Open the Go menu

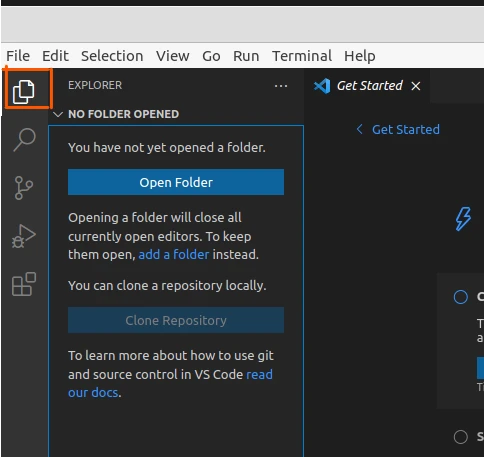pos(211,56)
